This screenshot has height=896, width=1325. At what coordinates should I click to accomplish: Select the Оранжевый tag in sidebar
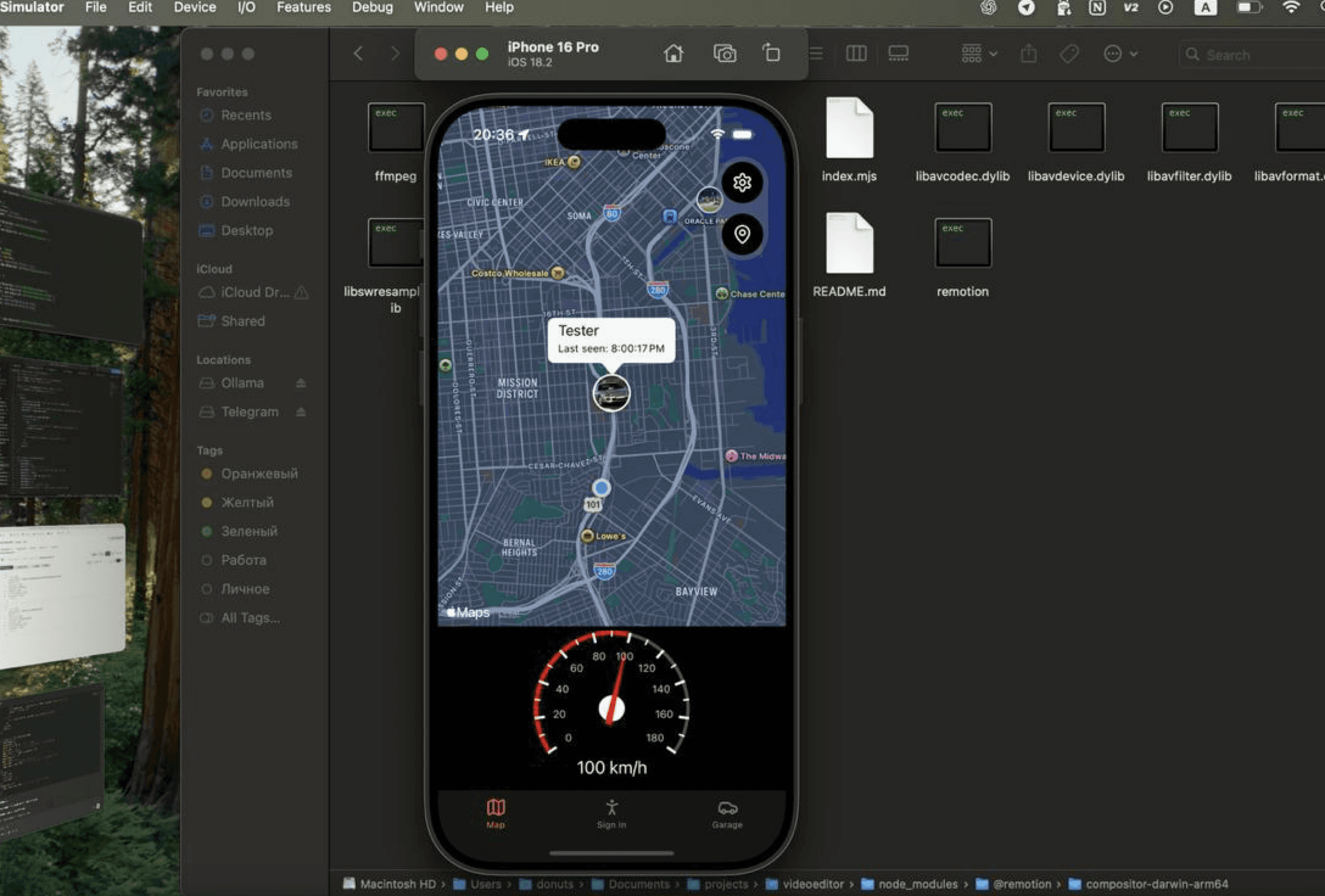(259, 474)
